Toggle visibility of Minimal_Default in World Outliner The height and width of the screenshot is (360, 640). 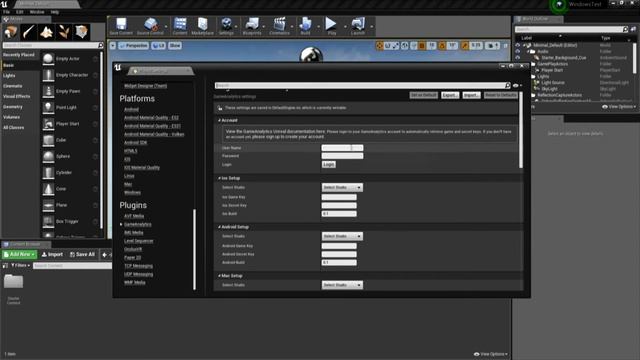click(x=518, y=45)
